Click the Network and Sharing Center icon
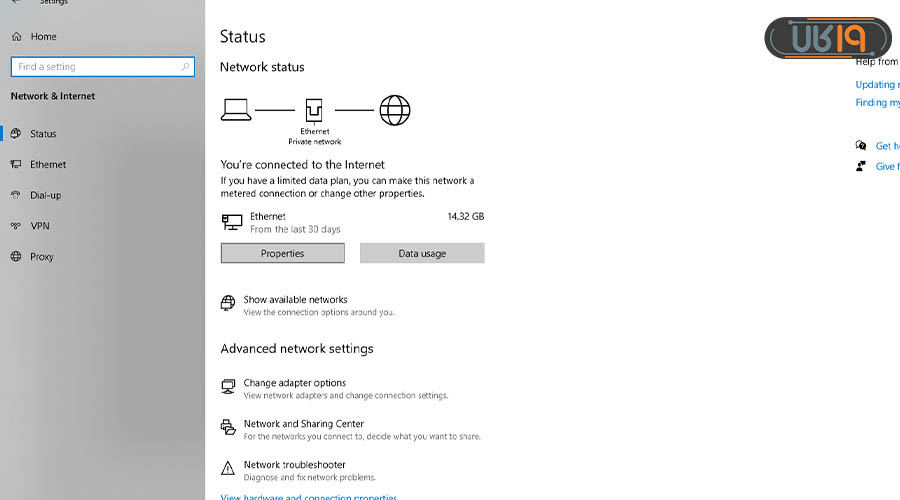This screenshot has height=500, width=900. pos(227,427)
